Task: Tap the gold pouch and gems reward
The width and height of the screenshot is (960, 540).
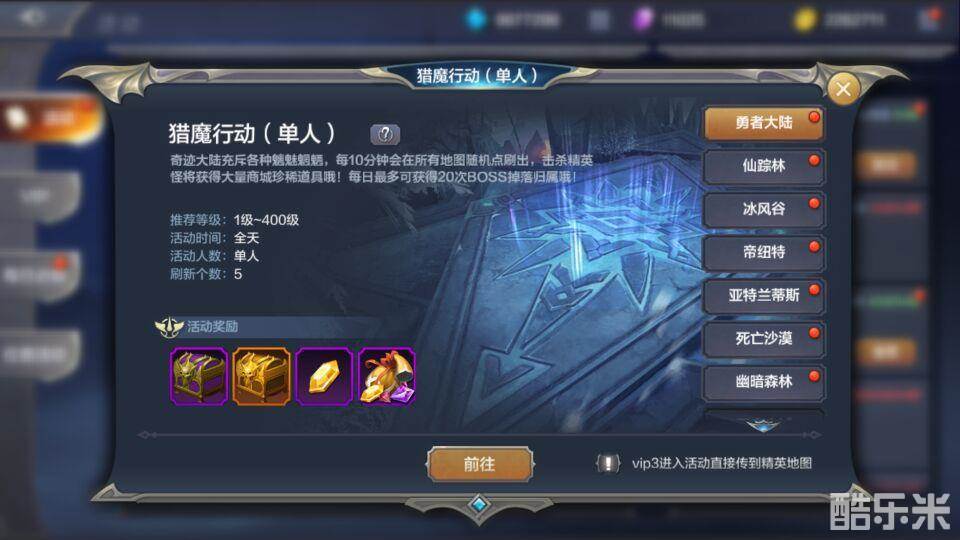Action: (x=387, y=377)
